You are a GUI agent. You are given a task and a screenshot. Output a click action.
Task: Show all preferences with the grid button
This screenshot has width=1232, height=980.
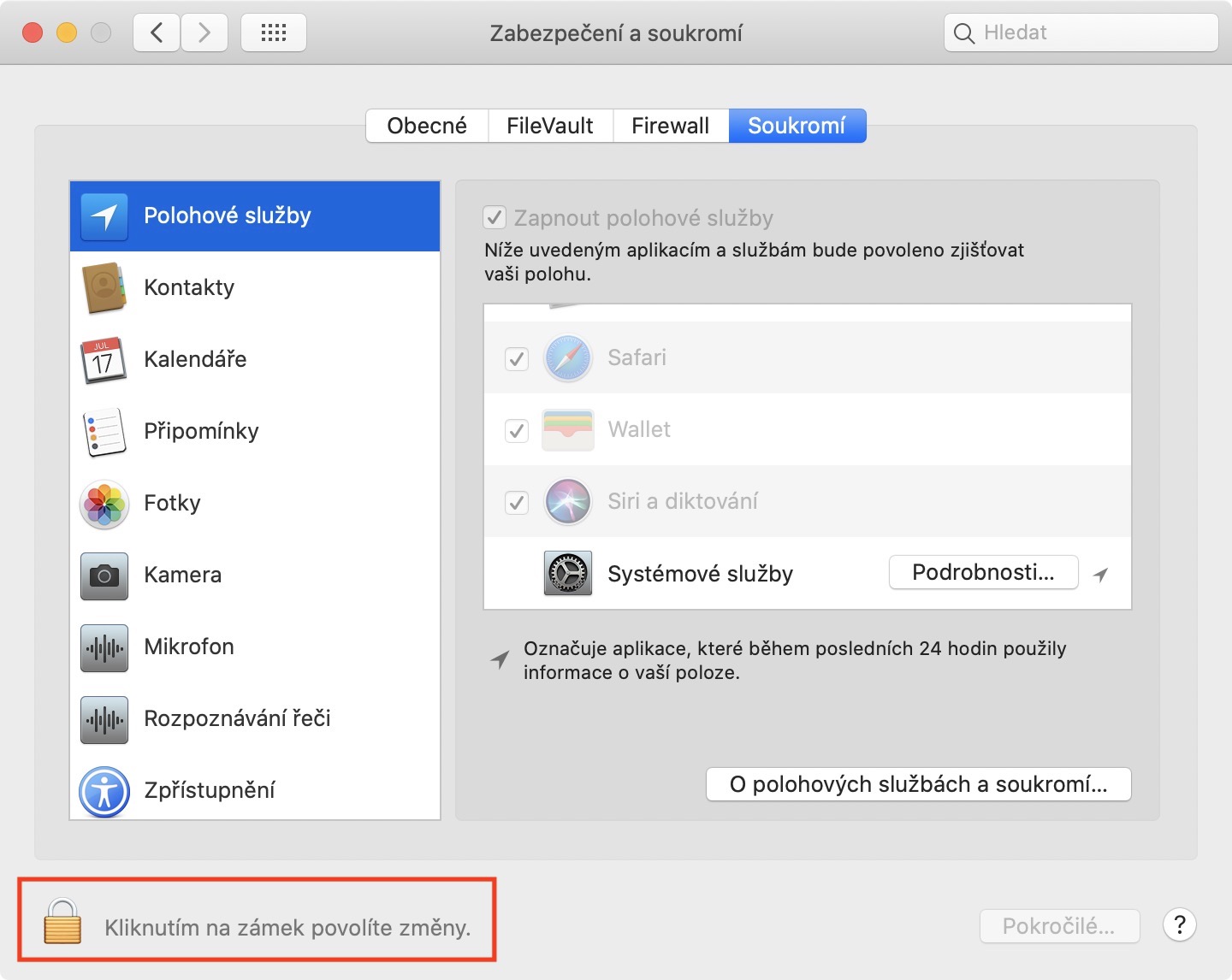[274, 33]
